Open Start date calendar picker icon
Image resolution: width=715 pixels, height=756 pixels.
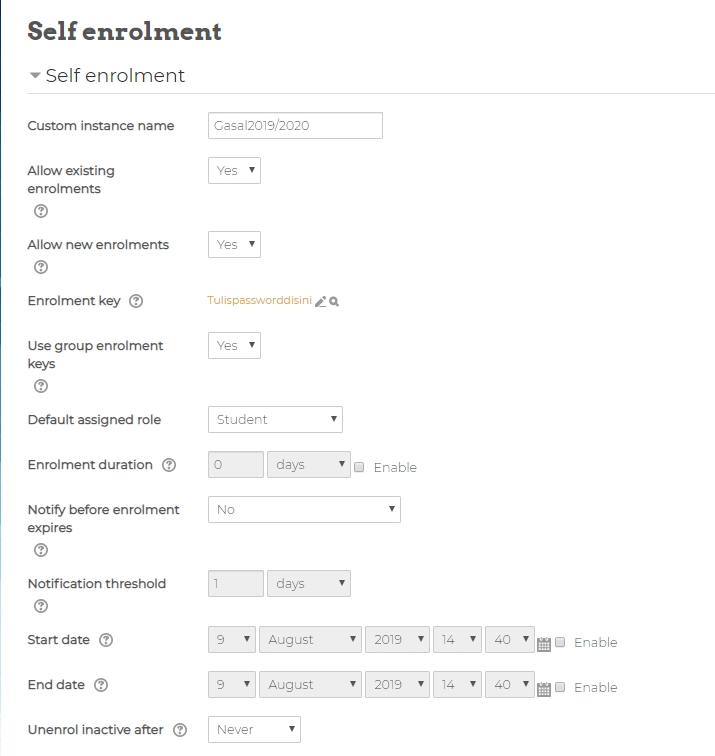pyautogui.click(x=544, y=644)
